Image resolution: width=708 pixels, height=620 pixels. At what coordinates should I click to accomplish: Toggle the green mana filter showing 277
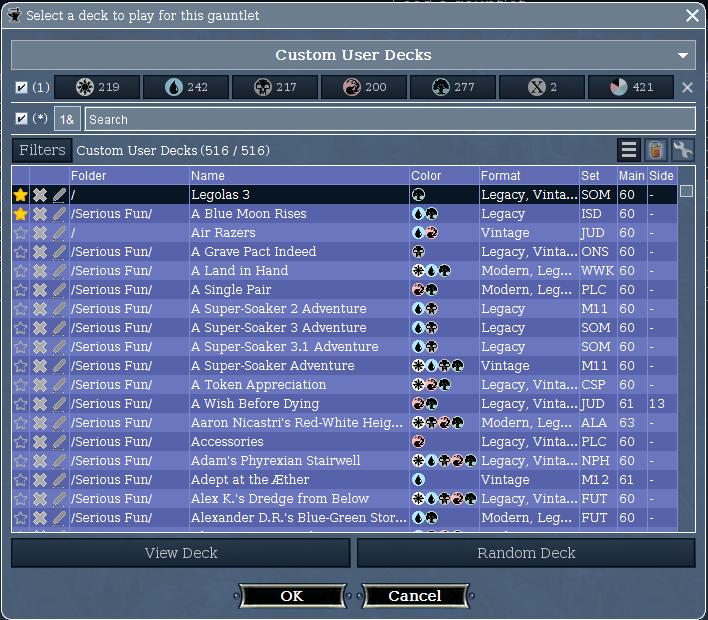pos(453,87)
